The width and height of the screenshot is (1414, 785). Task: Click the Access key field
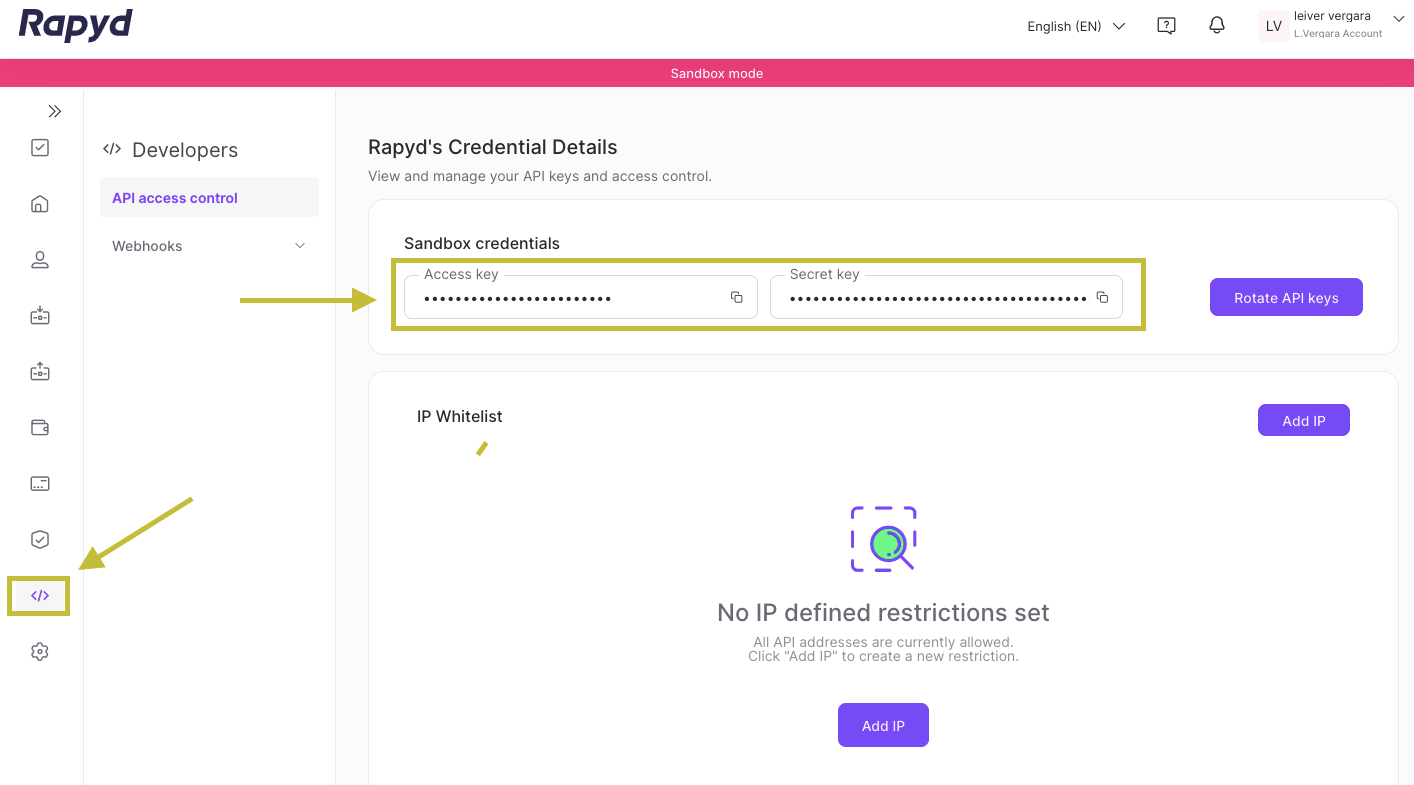coord(581,298)
